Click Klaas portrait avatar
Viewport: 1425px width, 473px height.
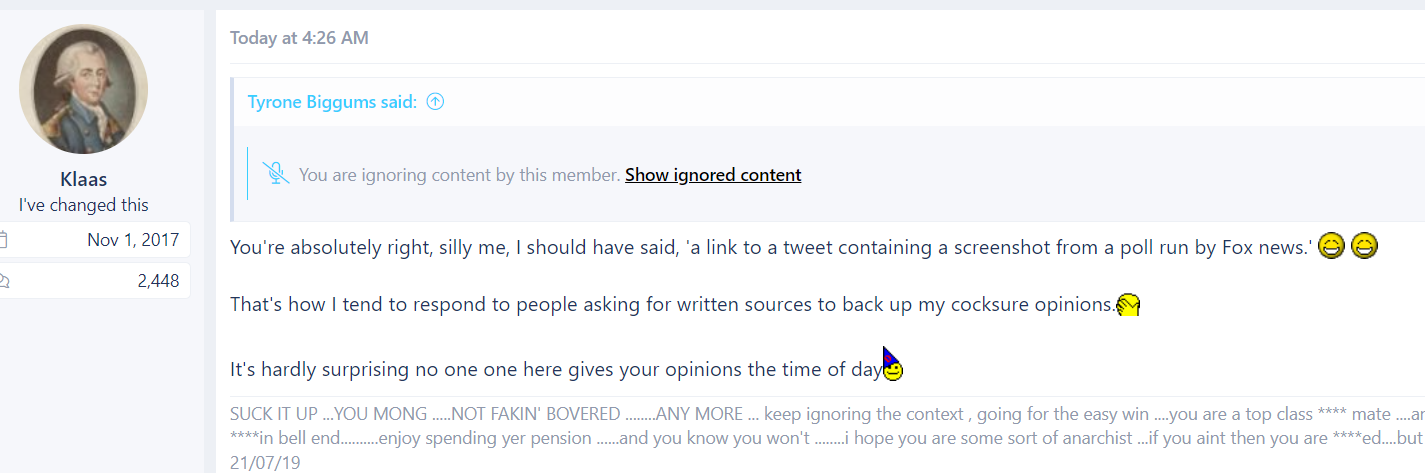(83, 89)
